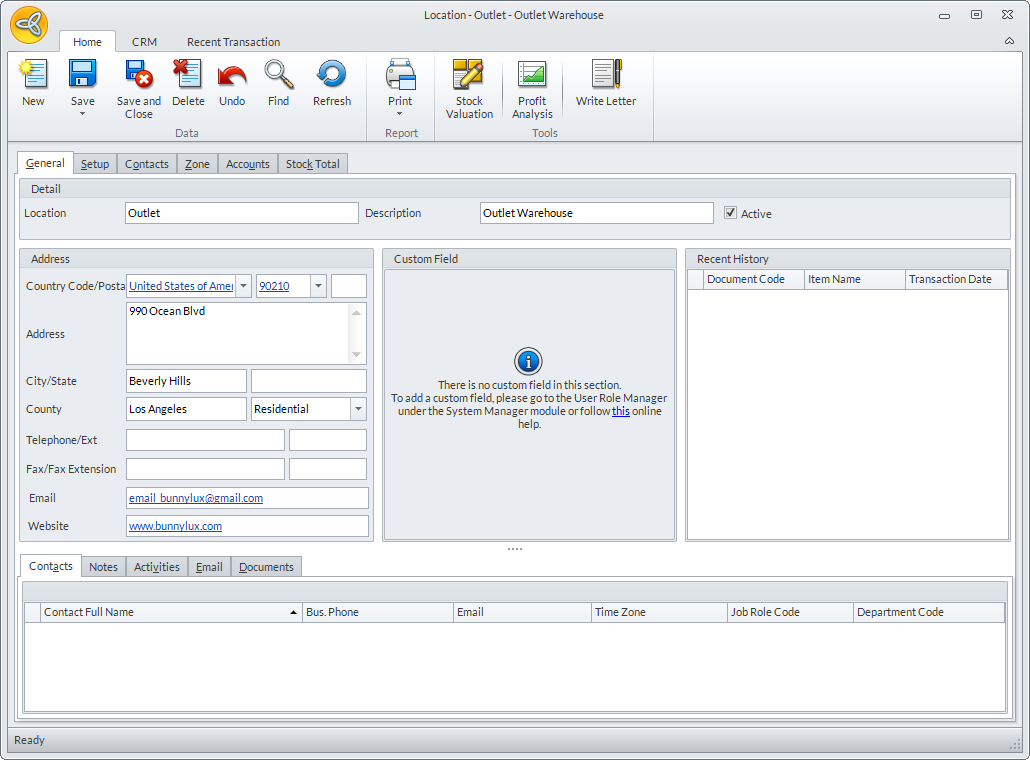Click the New record icon
The width and height of the screenshot is (1030, 760).
33,76
